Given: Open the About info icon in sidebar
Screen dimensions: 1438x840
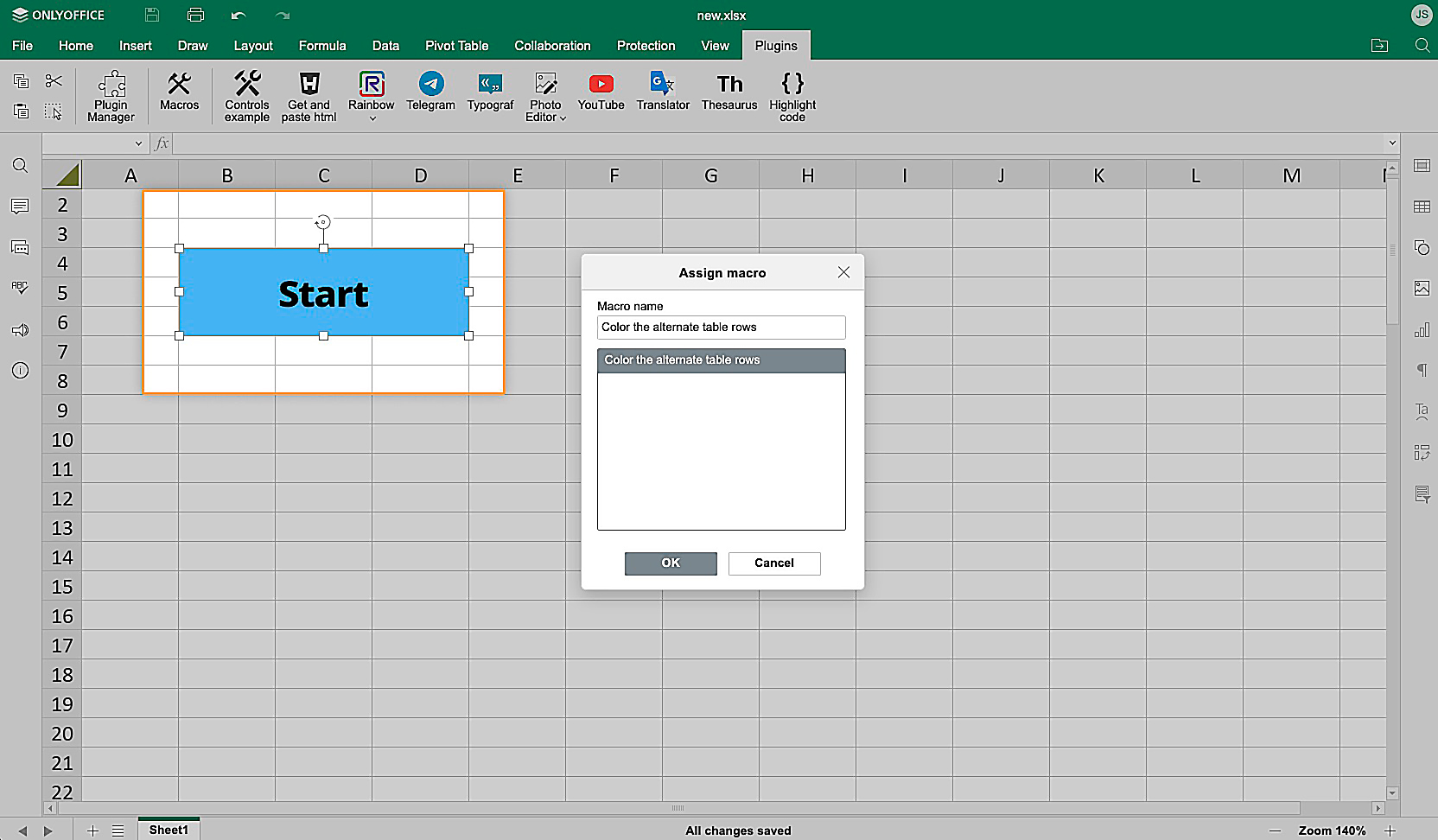Looking at the screenshot, I should click(x=20, y=371).
